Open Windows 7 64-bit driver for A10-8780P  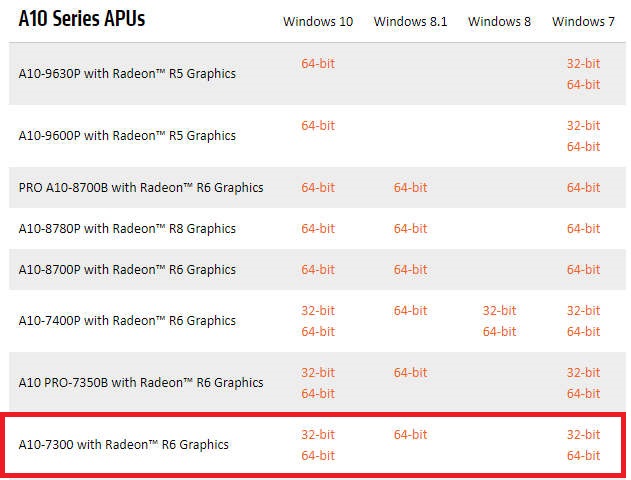[x=583, y=229]
